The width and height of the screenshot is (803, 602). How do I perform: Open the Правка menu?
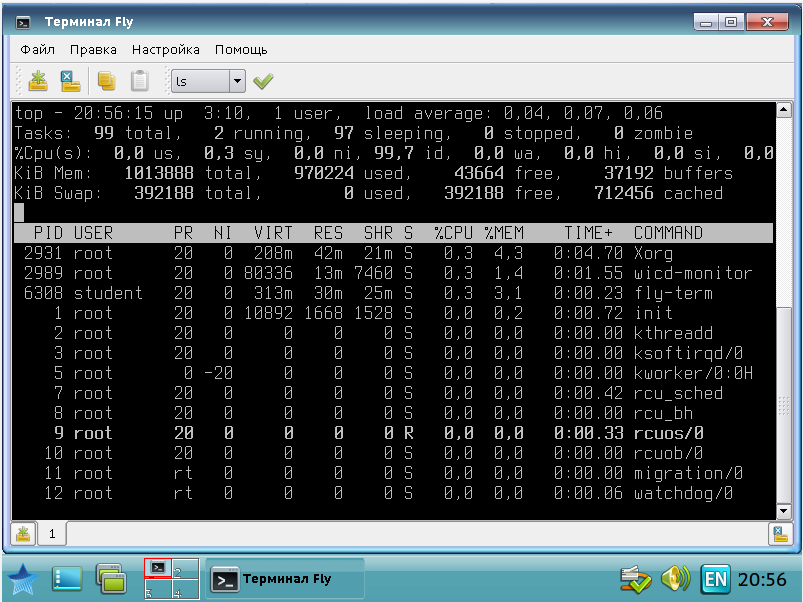(93, 50)
